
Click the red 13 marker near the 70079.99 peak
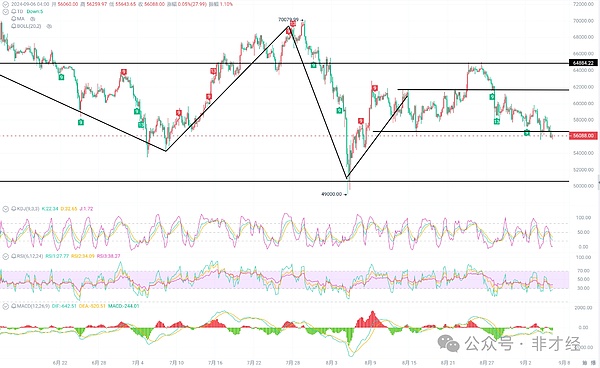pos(292,24)
